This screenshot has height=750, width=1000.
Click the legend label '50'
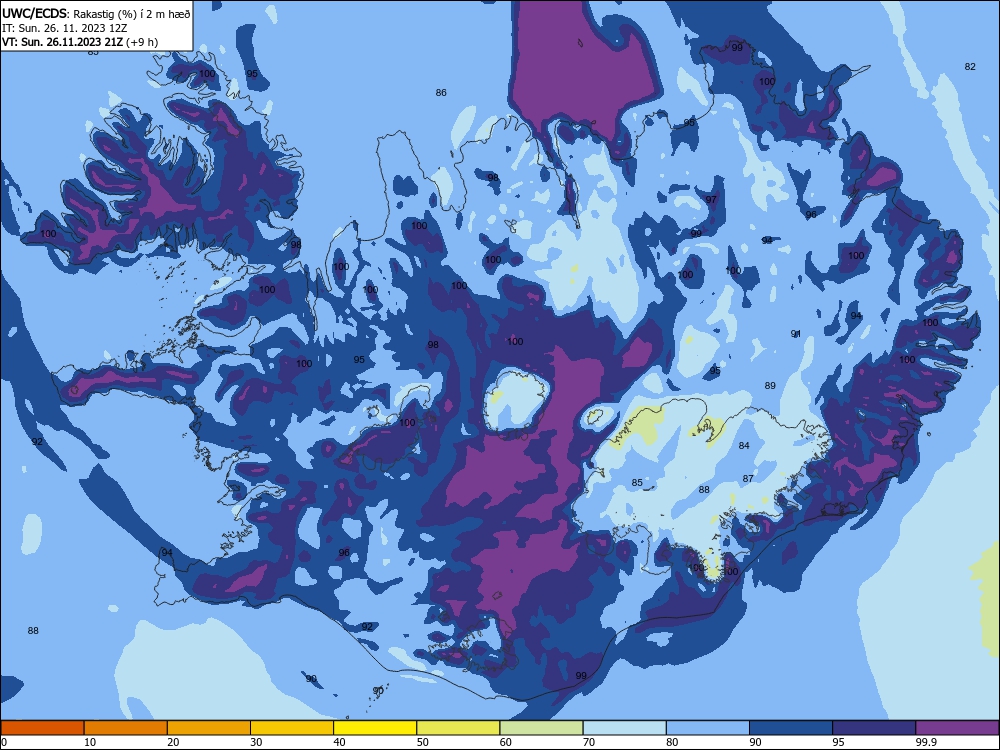click(x=422, y=742)
